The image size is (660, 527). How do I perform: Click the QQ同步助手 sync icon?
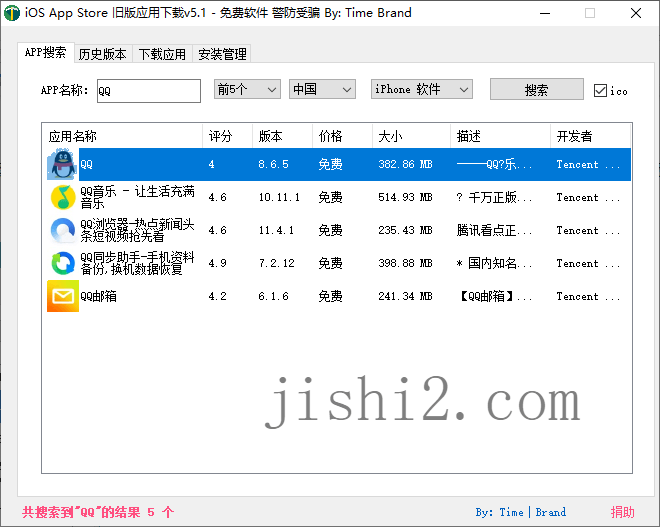[63, 263]
